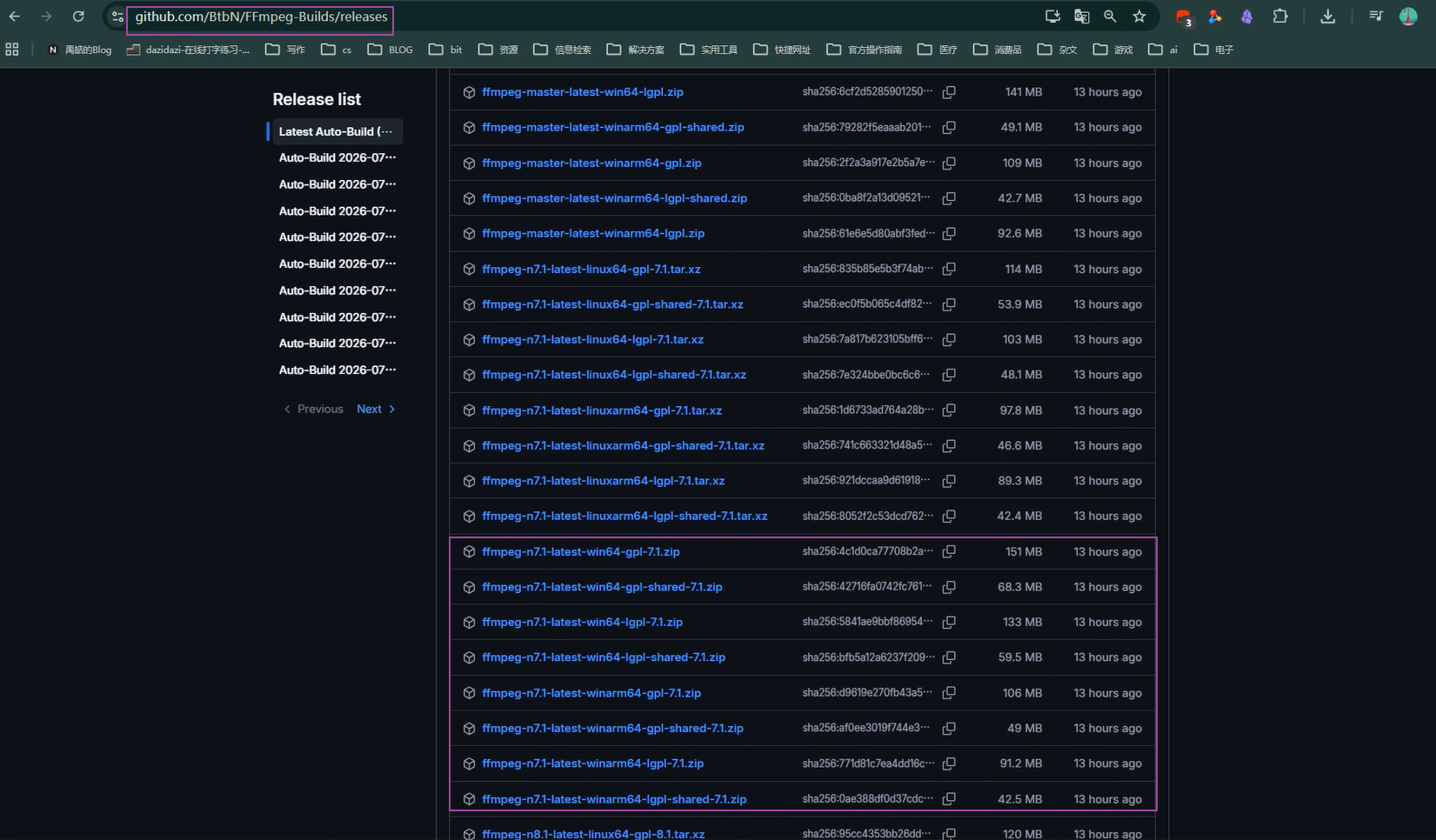Copy sha256 for ffmpeg-master-latest-winarm64-gpl.zip
Image resolution: width=1436 pixels, height=840 pixels.
tap(949, 163)
